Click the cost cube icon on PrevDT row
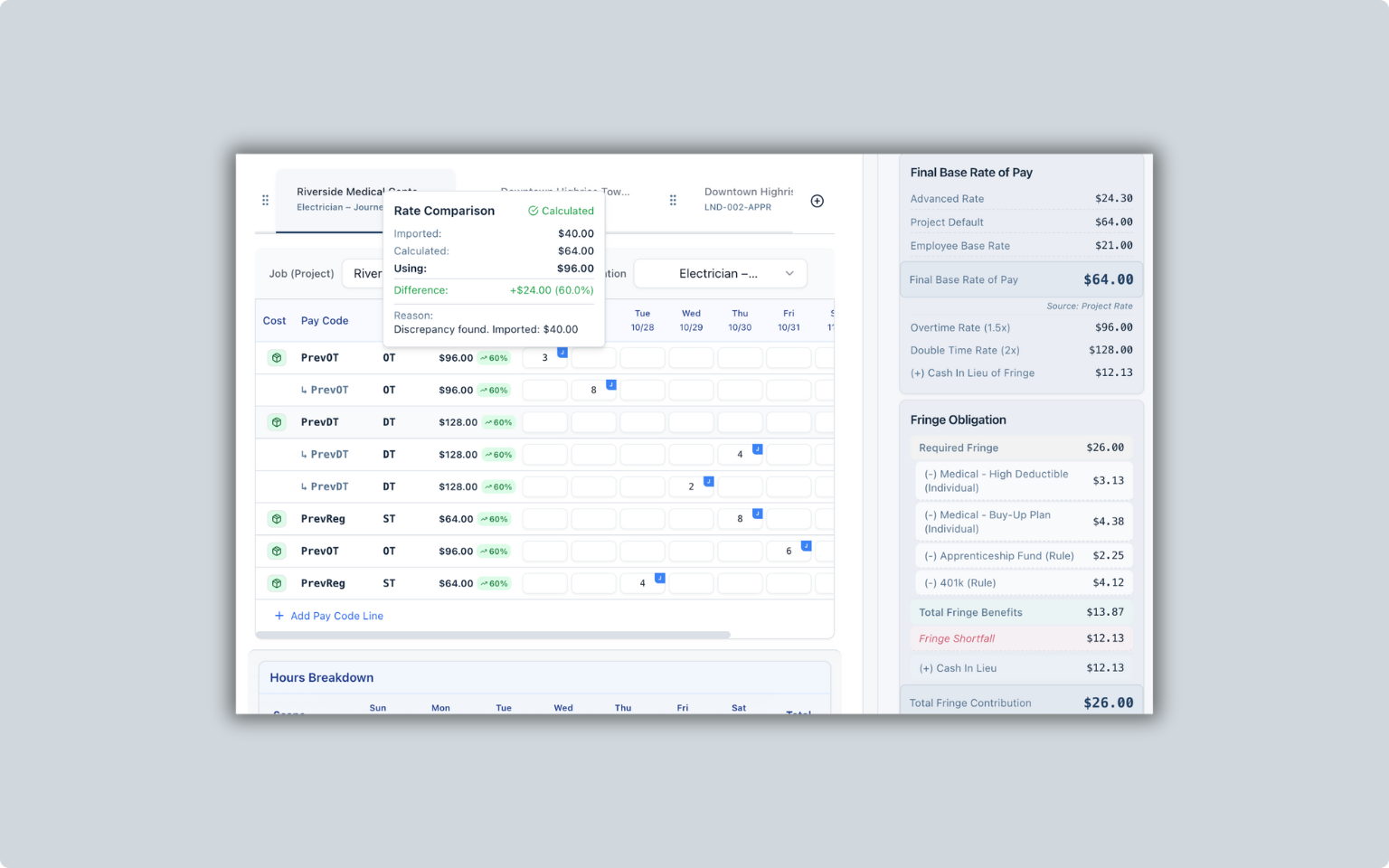Viewport: 1389px width, 868px height. (277, 422)
